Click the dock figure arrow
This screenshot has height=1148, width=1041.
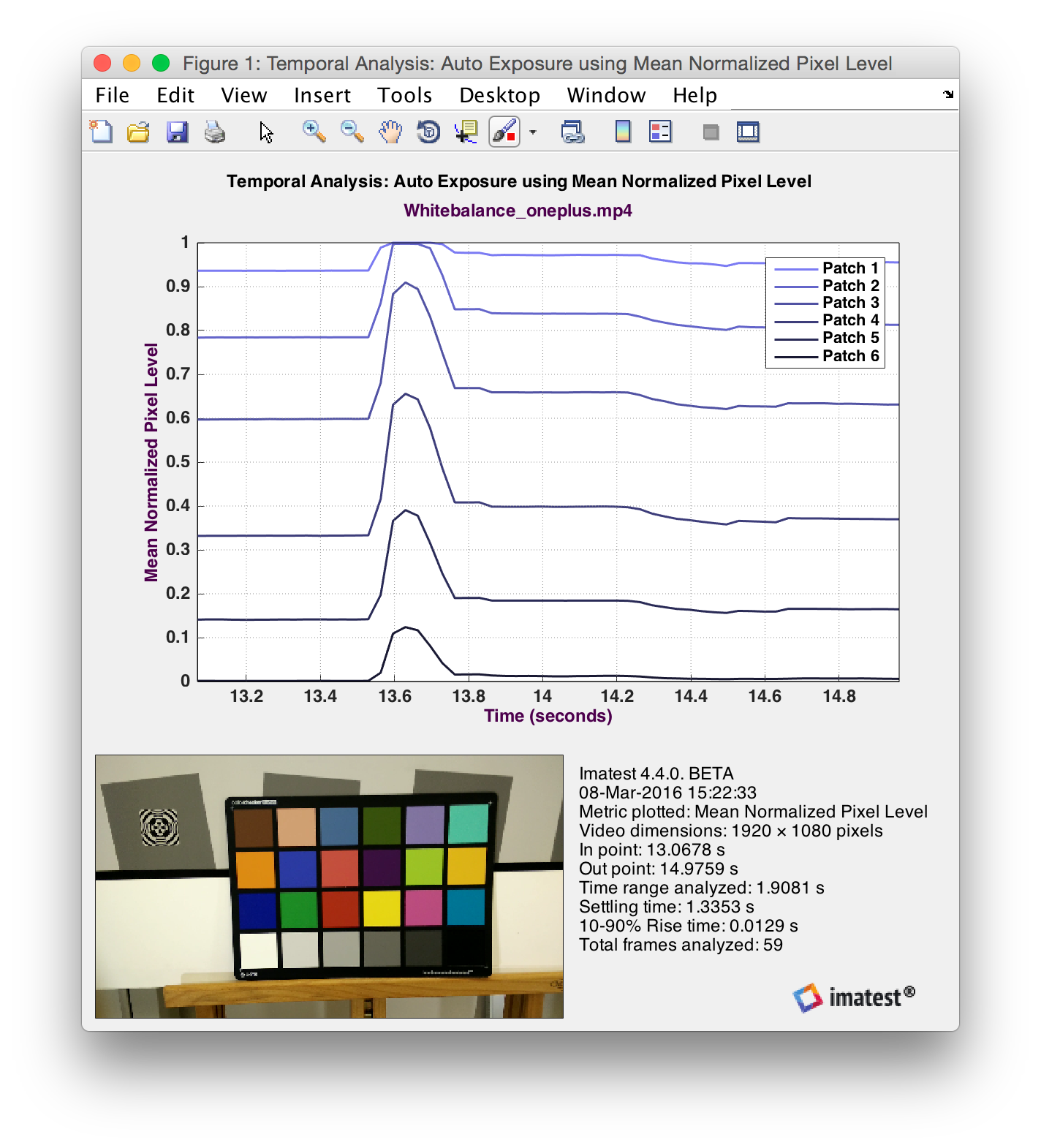948,94
